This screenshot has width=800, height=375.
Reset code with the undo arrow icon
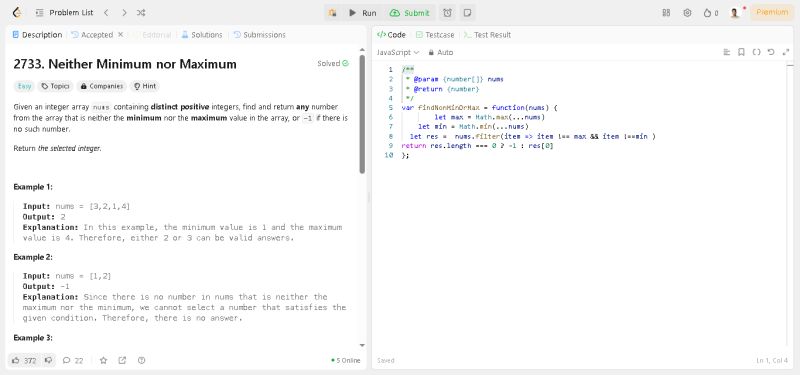771,52
